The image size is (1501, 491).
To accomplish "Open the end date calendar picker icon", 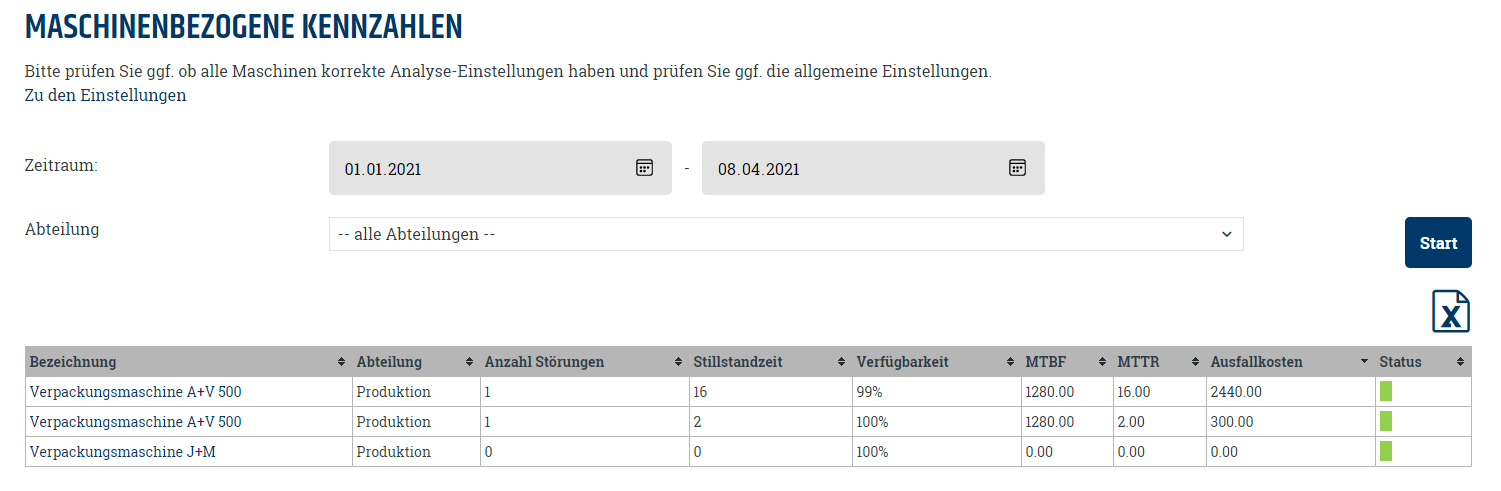I will (1017, 167).
